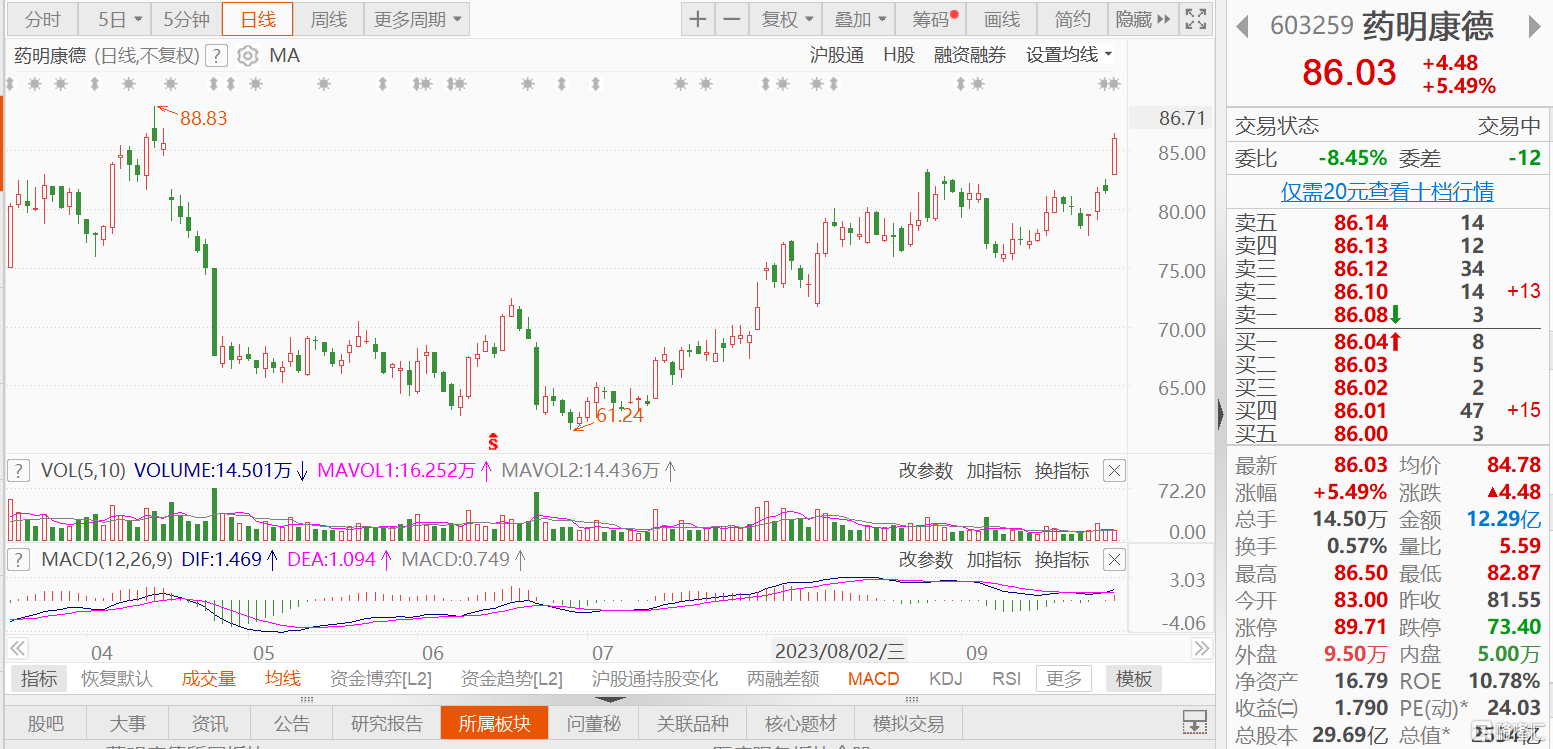
Task: Click the VOL indicator help icon
Action: click(18, 470)
